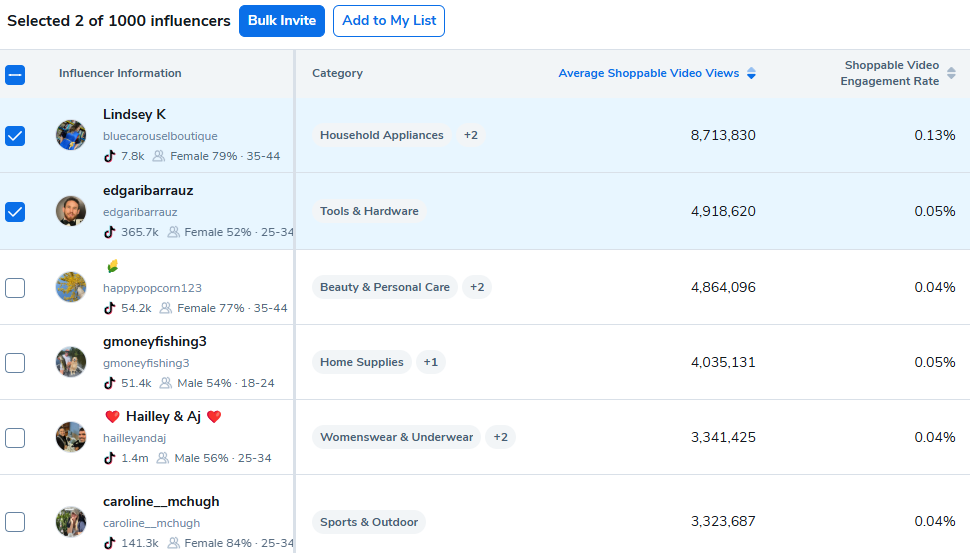Click TikTok icon in edgaribarrauz's row
970x553 pixels.
pyautogui.click(x=110, y=232)
